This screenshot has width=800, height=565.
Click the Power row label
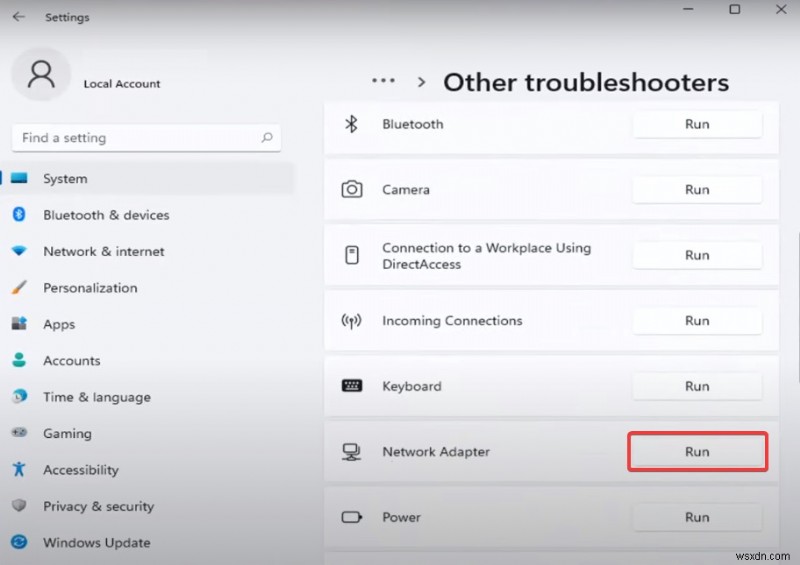[402, 517]
